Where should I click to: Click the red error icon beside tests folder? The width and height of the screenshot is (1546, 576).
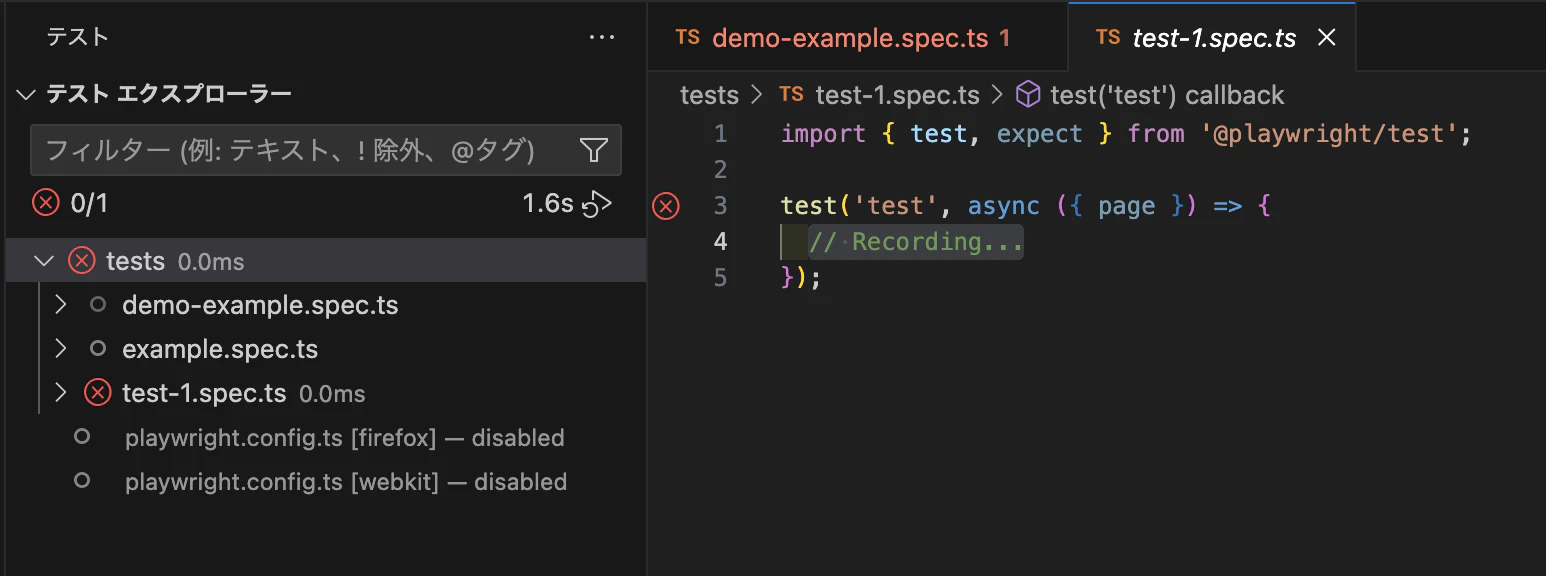pos(82,261)
